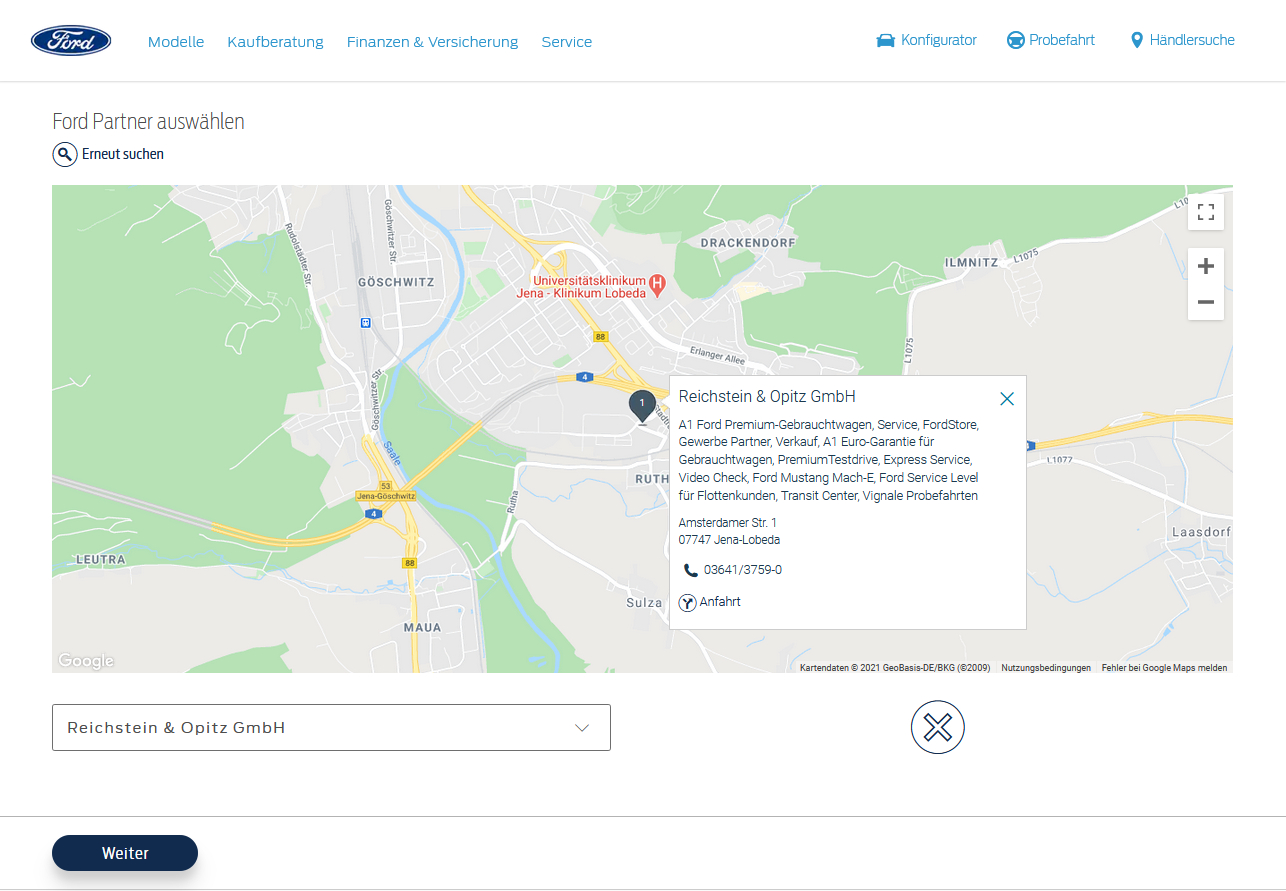The image size is (1286, 891).
Task: Open the Probefahrt link
Action: (x=1062, y=40)
